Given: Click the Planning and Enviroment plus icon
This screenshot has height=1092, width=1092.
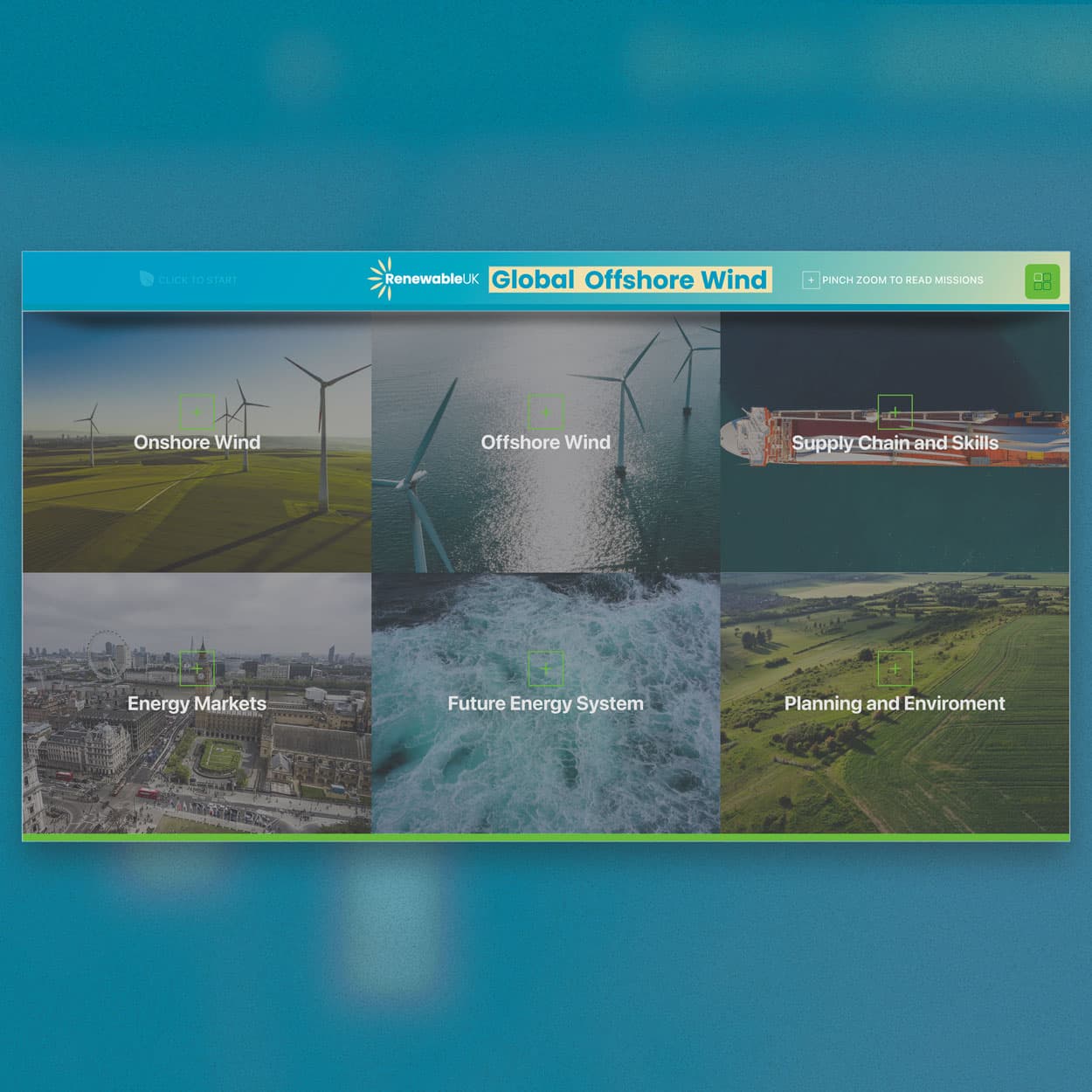Looking at the screenshot, I should [895, 669].
